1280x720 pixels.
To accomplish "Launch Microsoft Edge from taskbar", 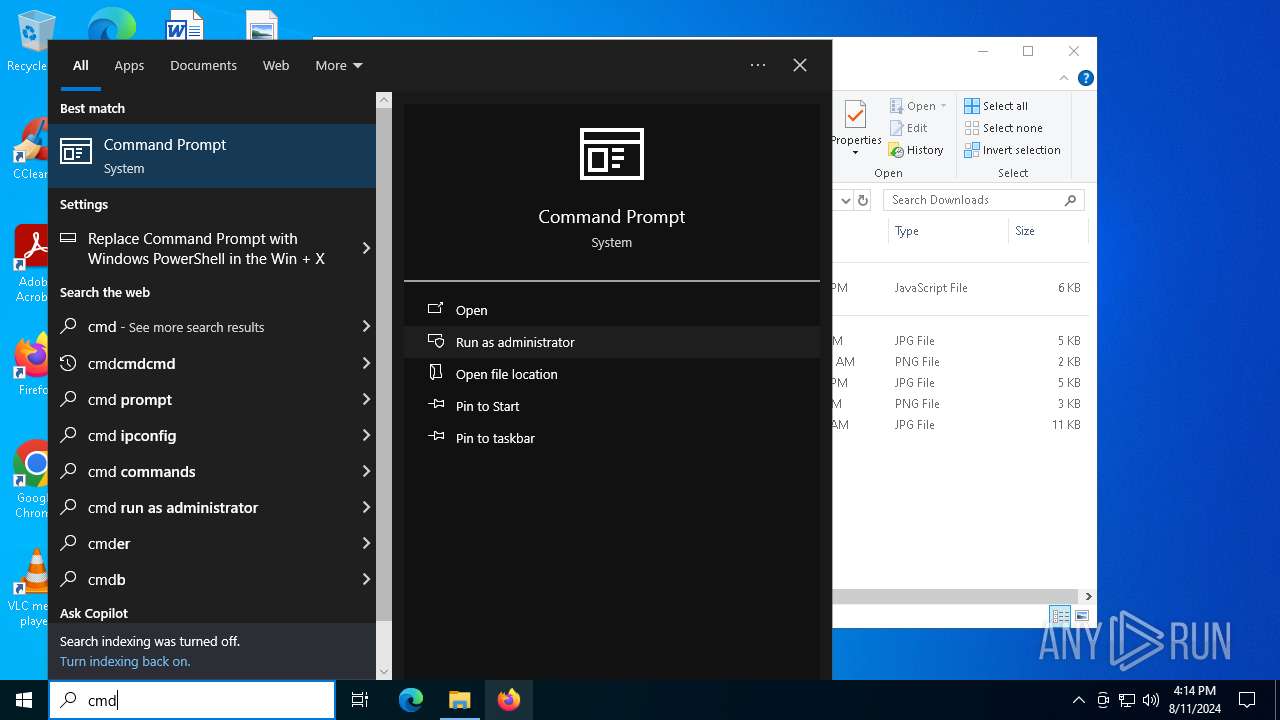I will 411,700.
